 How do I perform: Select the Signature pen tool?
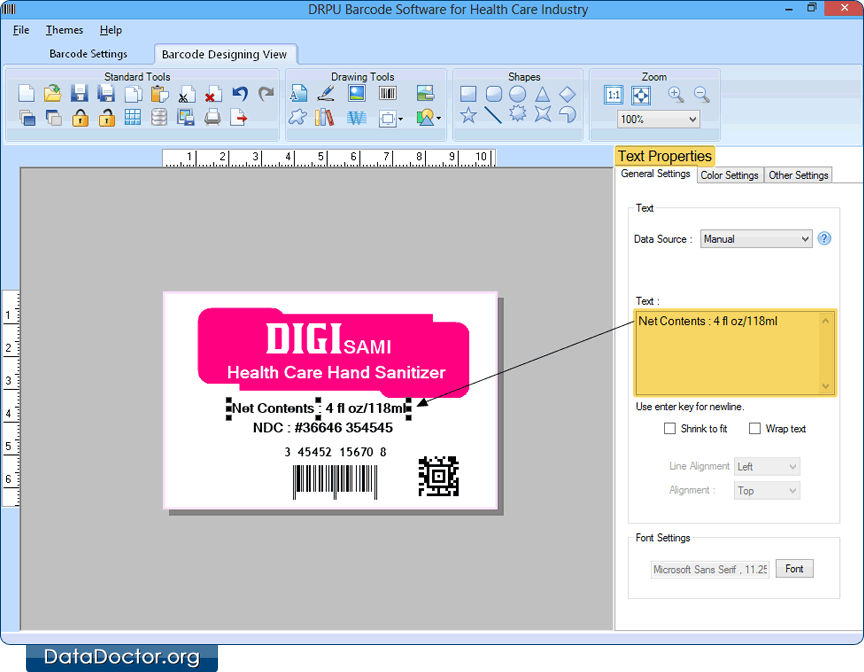pos(326,93)
